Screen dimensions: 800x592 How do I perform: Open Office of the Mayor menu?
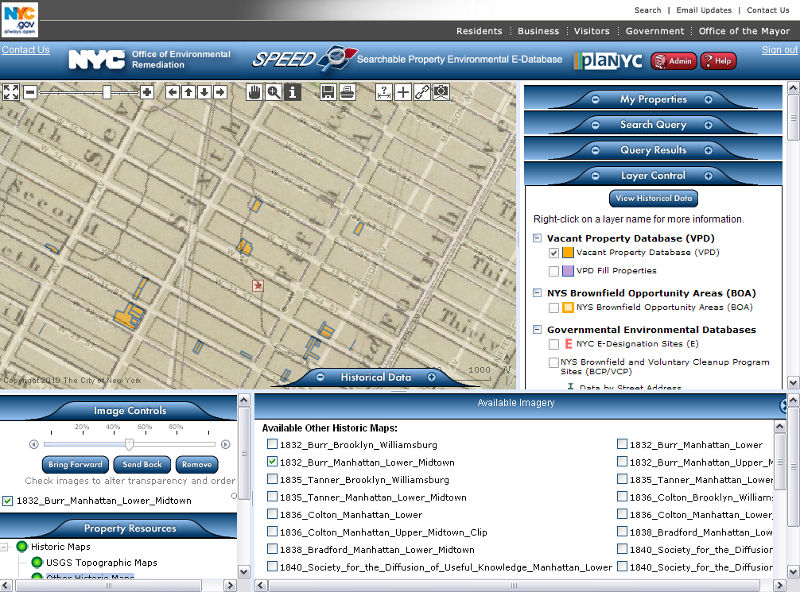(744, 31)
